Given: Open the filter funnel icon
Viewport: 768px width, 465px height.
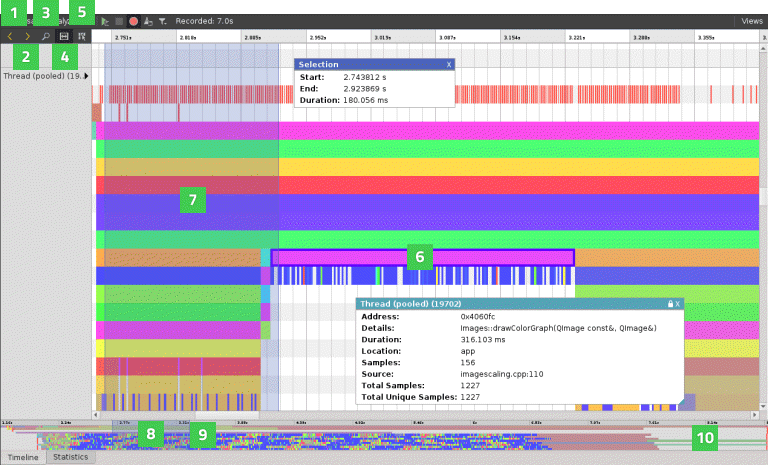Looking at the screenshot, I should pos(162,20).
